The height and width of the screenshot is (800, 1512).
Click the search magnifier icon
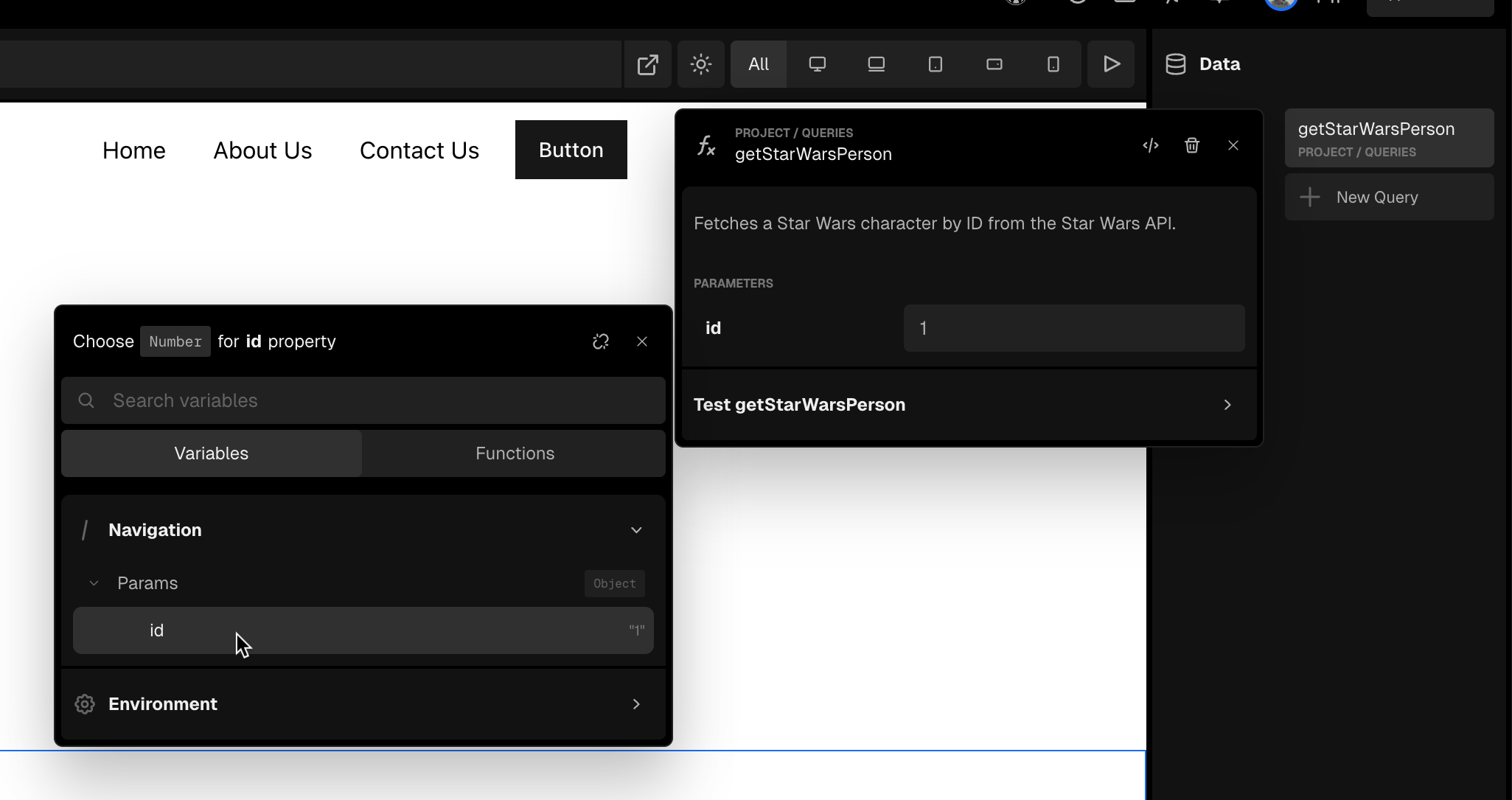pos(86,400)
